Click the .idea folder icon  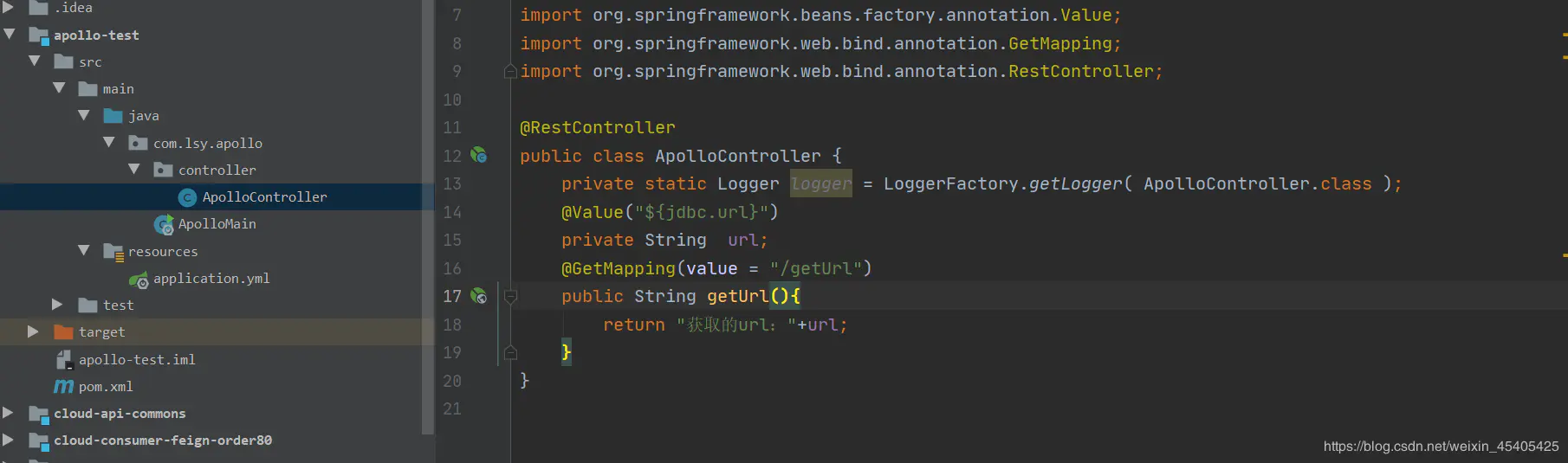tap(38, 8)
